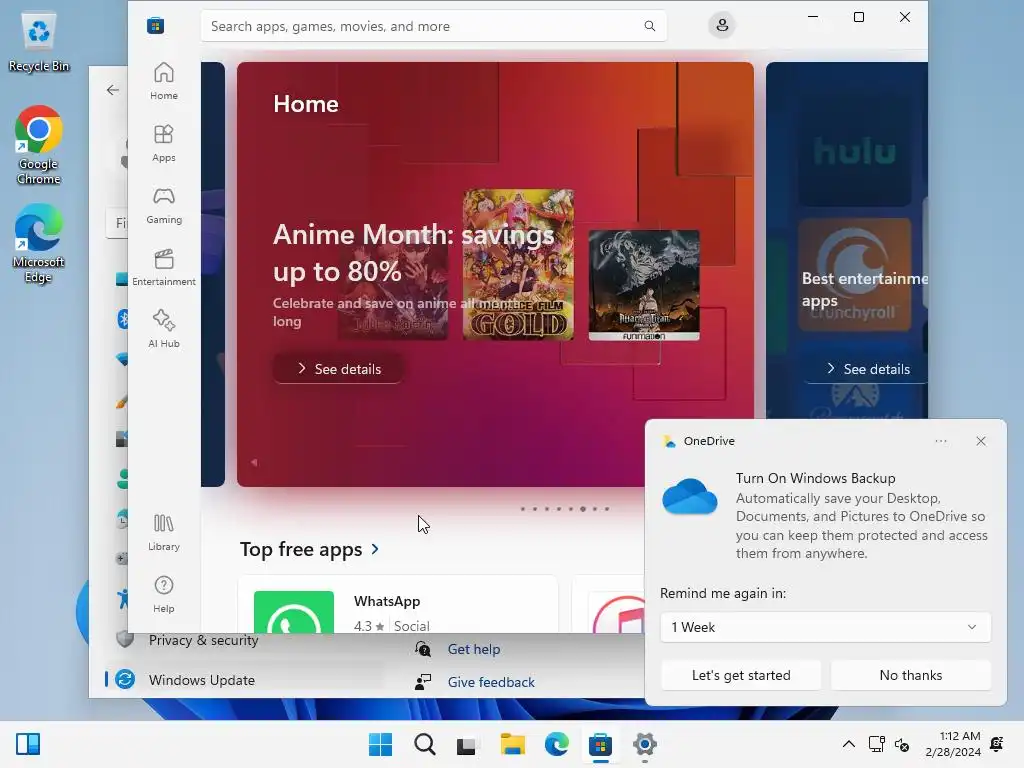Viewport: 1024px width, 768px height.
Task: Click the muted volume tray icon
Action: click(902, 744)
